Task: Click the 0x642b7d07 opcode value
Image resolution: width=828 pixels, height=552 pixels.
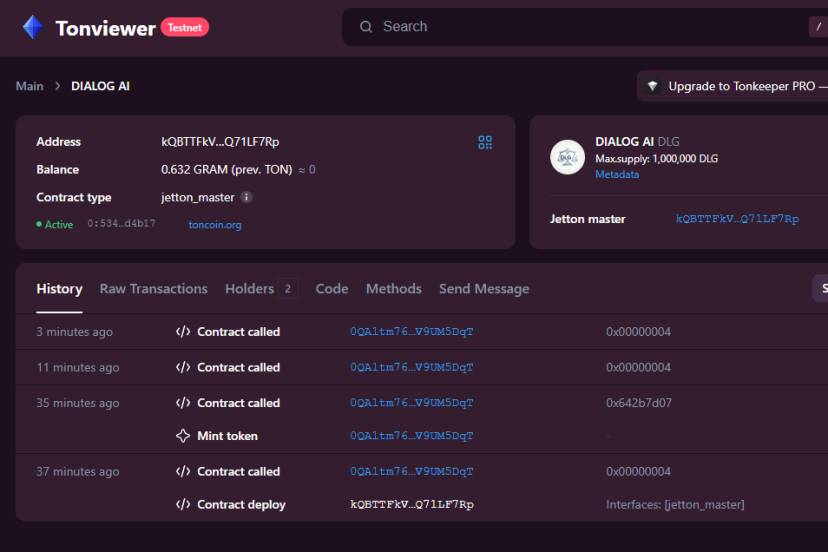Action: 639,403
